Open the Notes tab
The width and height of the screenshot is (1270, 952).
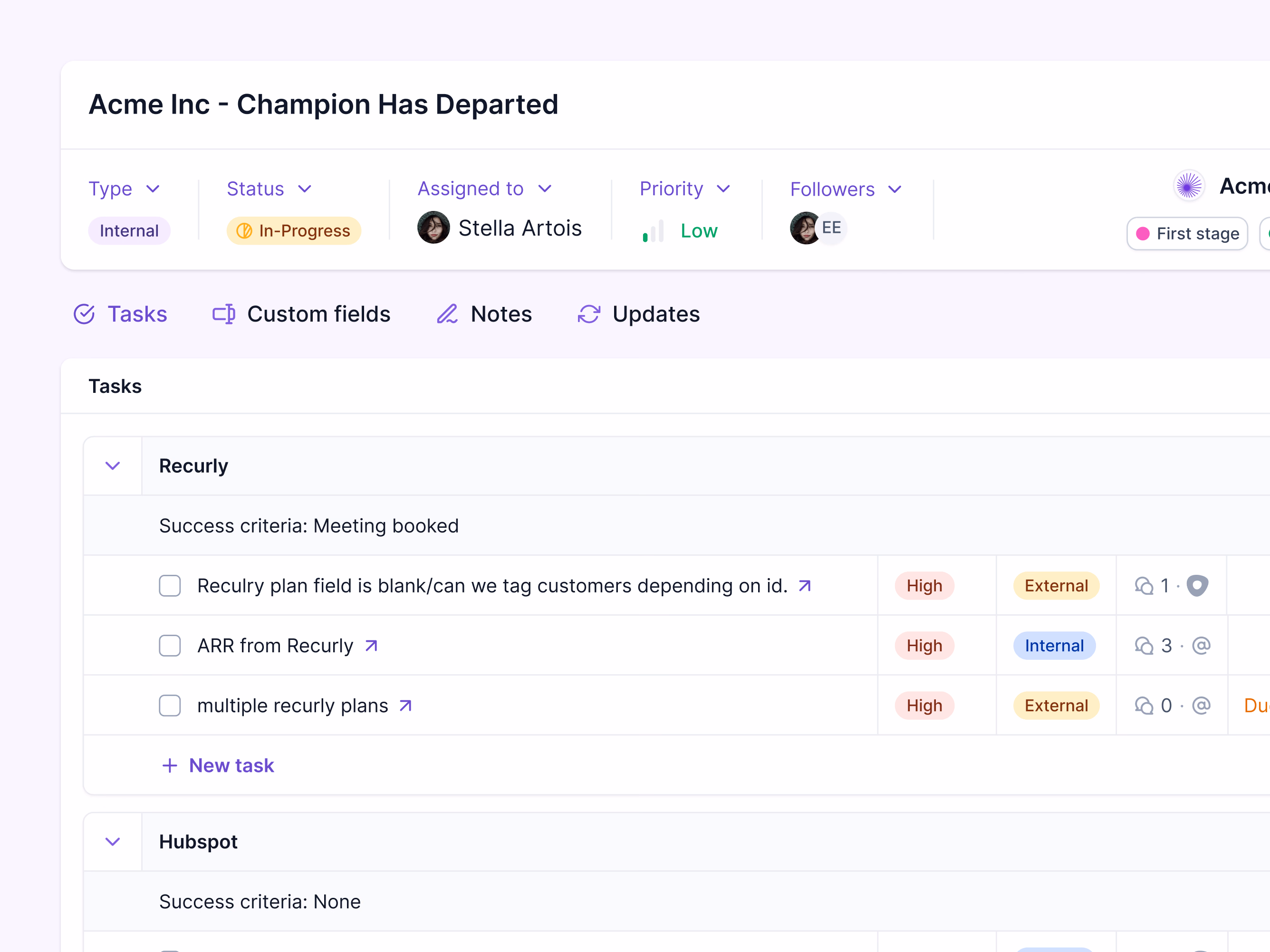tap(484, 314)
